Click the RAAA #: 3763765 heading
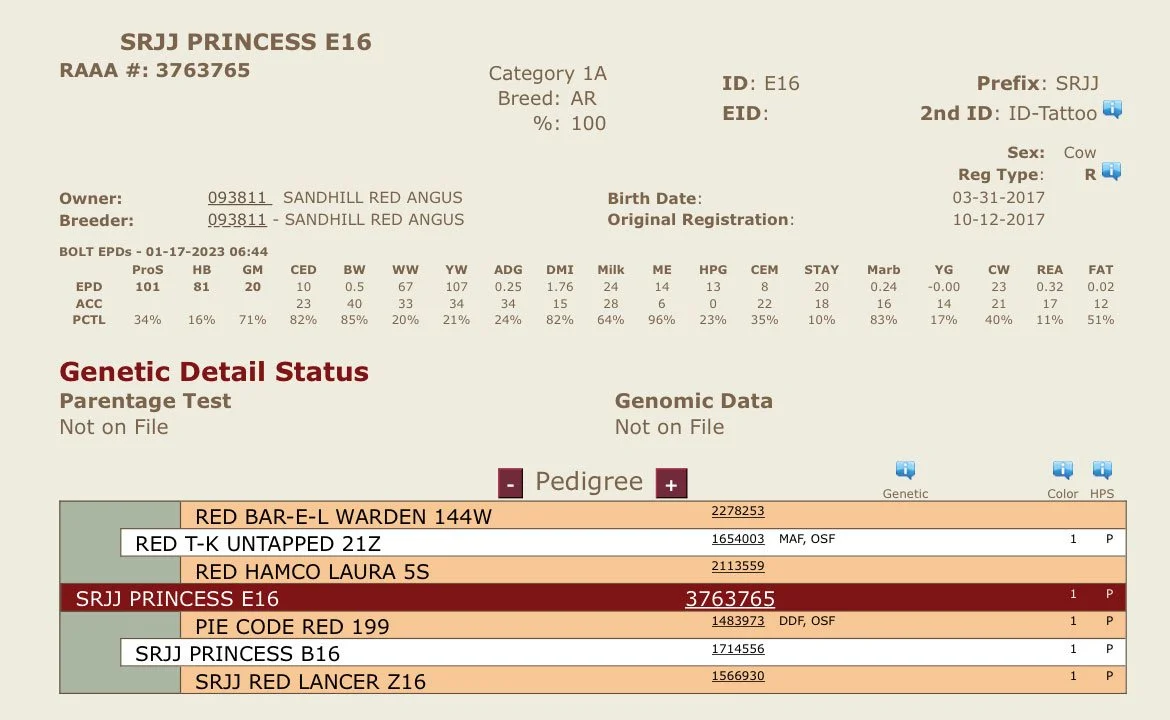1170x720 pixels. (154, 70)
